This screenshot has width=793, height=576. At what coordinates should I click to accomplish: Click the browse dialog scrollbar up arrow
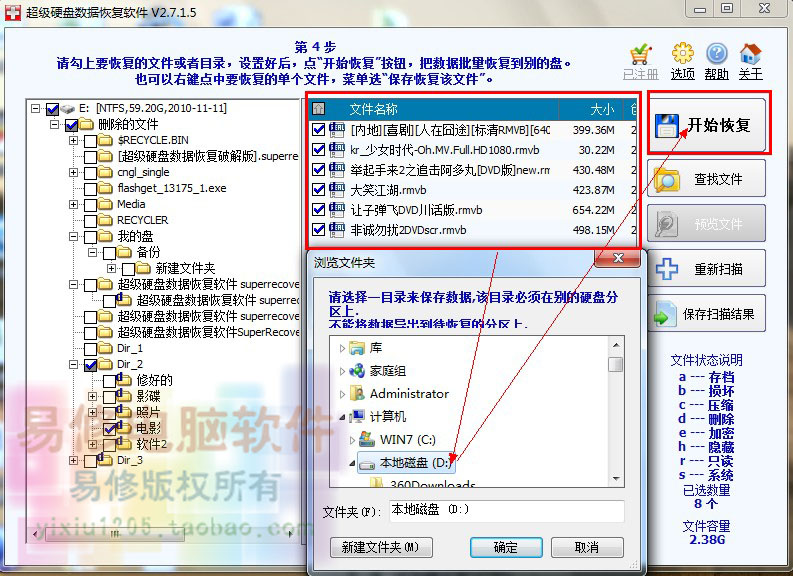tap(615, 345)
